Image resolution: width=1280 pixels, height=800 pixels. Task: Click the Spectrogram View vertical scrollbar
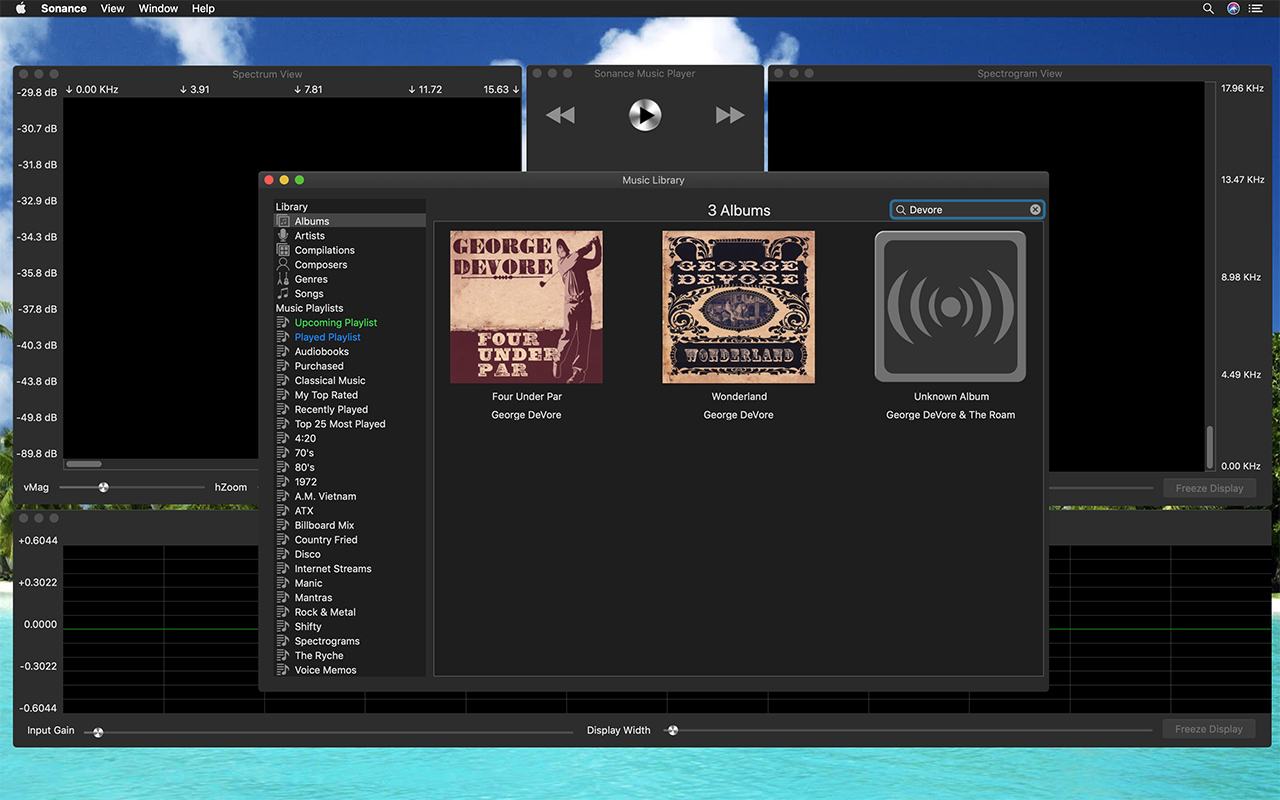click(1210, 446)
